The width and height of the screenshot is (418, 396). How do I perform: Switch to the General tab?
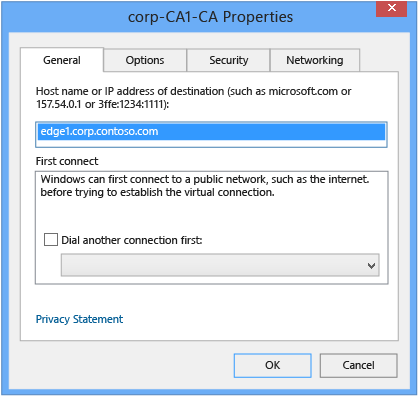coord(62,60)
